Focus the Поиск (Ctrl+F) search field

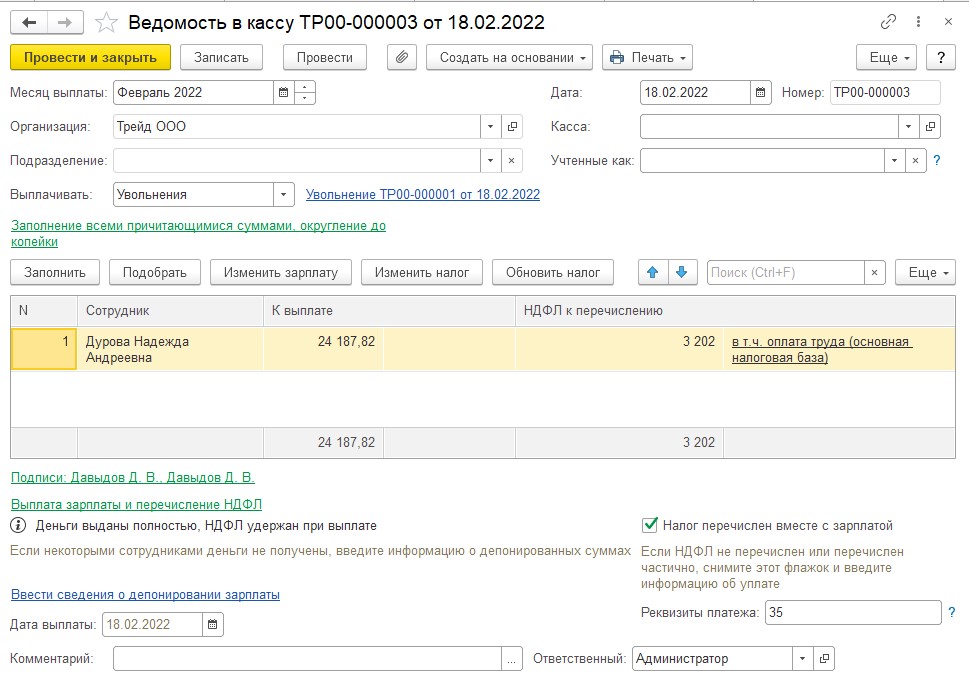pyautogui.click(x=785, y=273)
